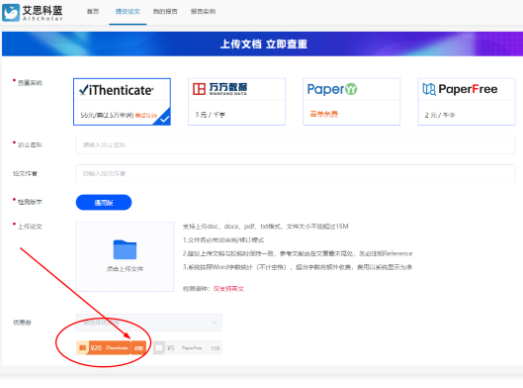
Task: Click the PaperFree book logo icon
Action: point(429,89)
